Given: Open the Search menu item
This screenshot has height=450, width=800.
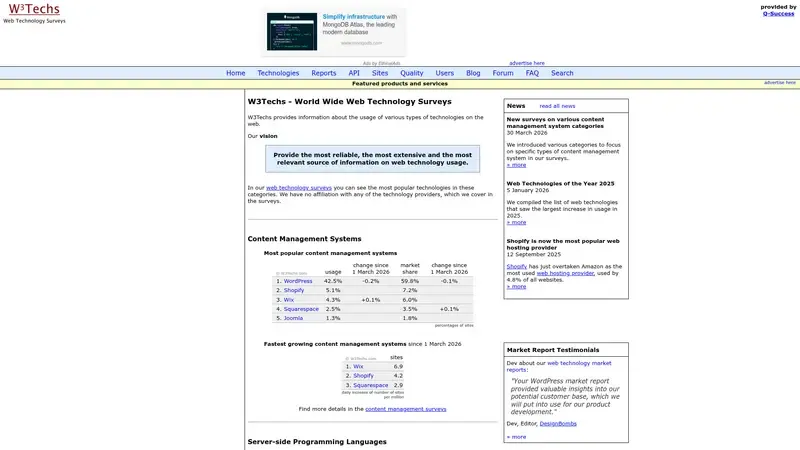Looking at the screenshot, I should point(562,73).
